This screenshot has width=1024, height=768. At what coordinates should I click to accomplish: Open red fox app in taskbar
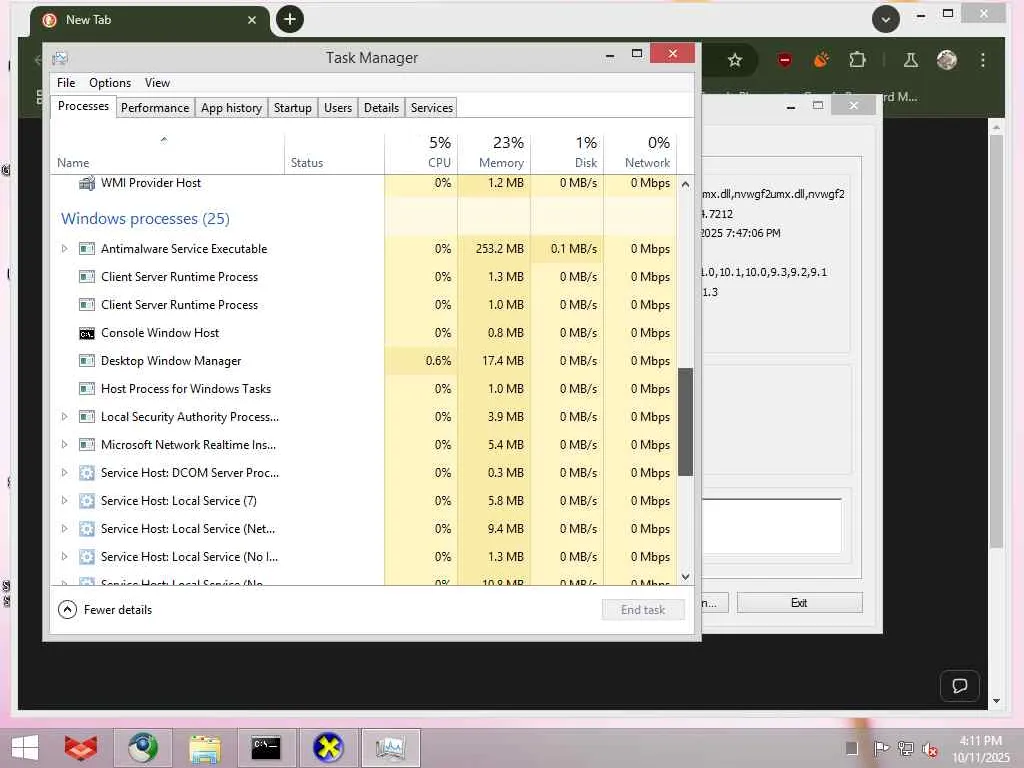(x=81, y=748)
